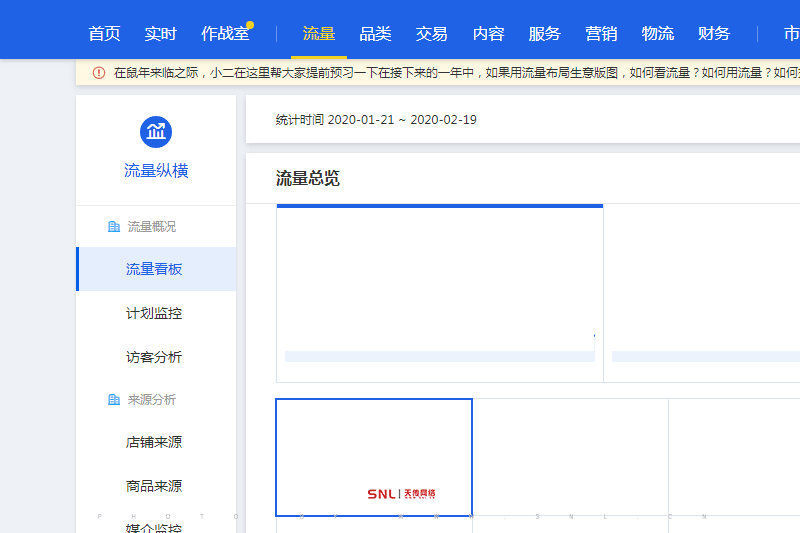Open 计划监控 from the sidebar
Screen dimensions: 800x533
point(154,313)
